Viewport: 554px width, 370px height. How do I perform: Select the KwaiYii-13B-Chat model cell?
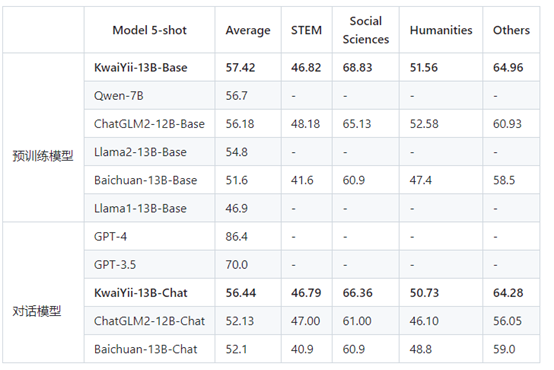coord(141,293)
